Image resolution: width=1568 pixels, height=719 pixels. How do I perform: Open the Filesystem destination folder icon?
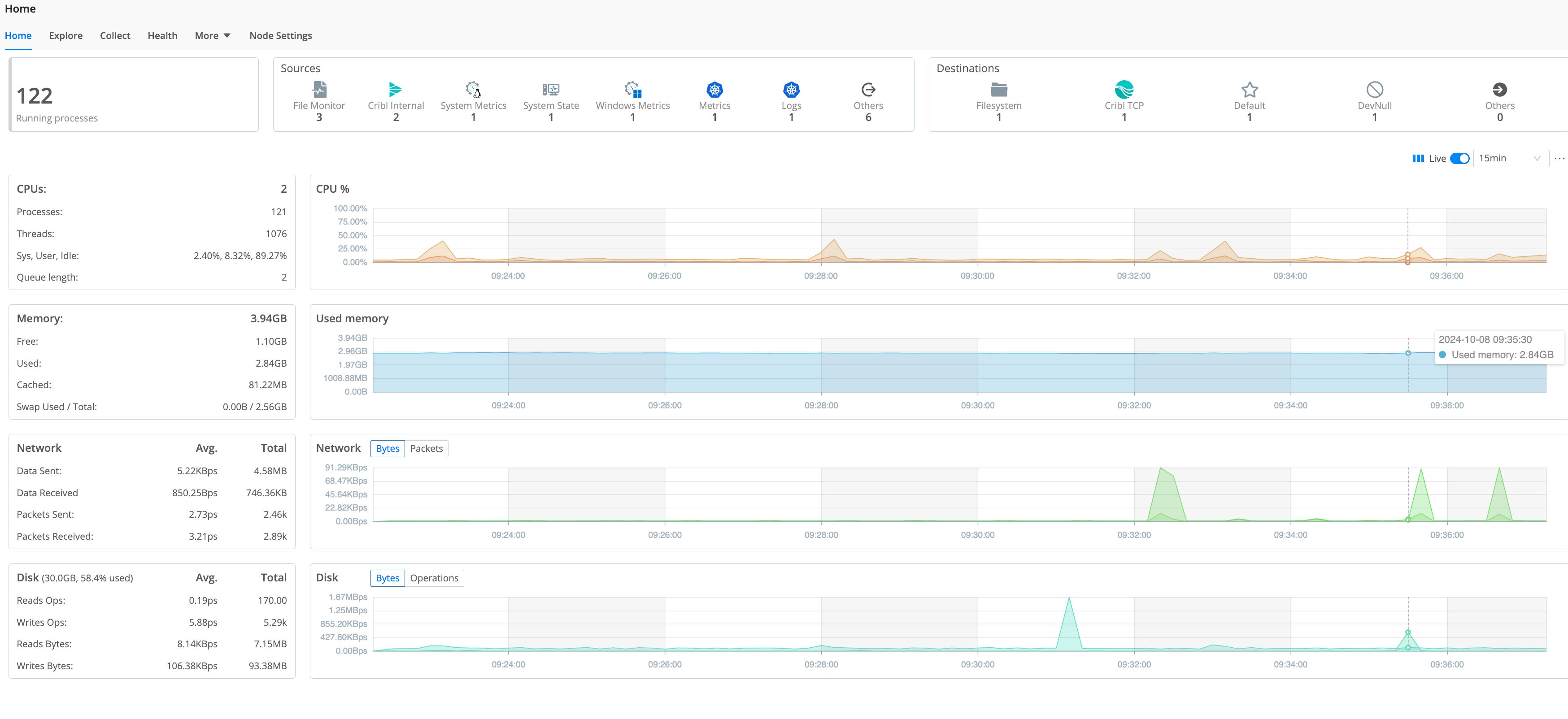point(998,89)
